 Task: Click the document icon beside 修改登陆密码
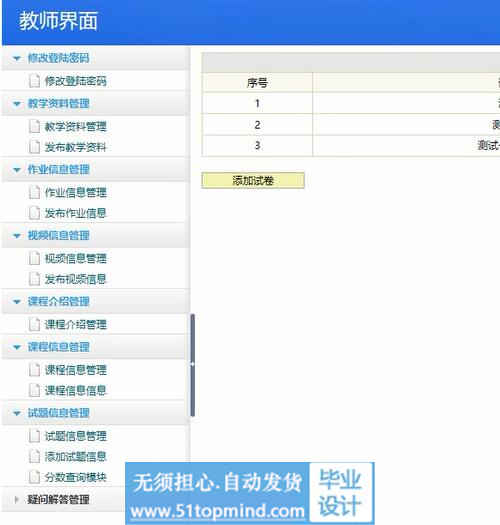[x=34, y=81]
